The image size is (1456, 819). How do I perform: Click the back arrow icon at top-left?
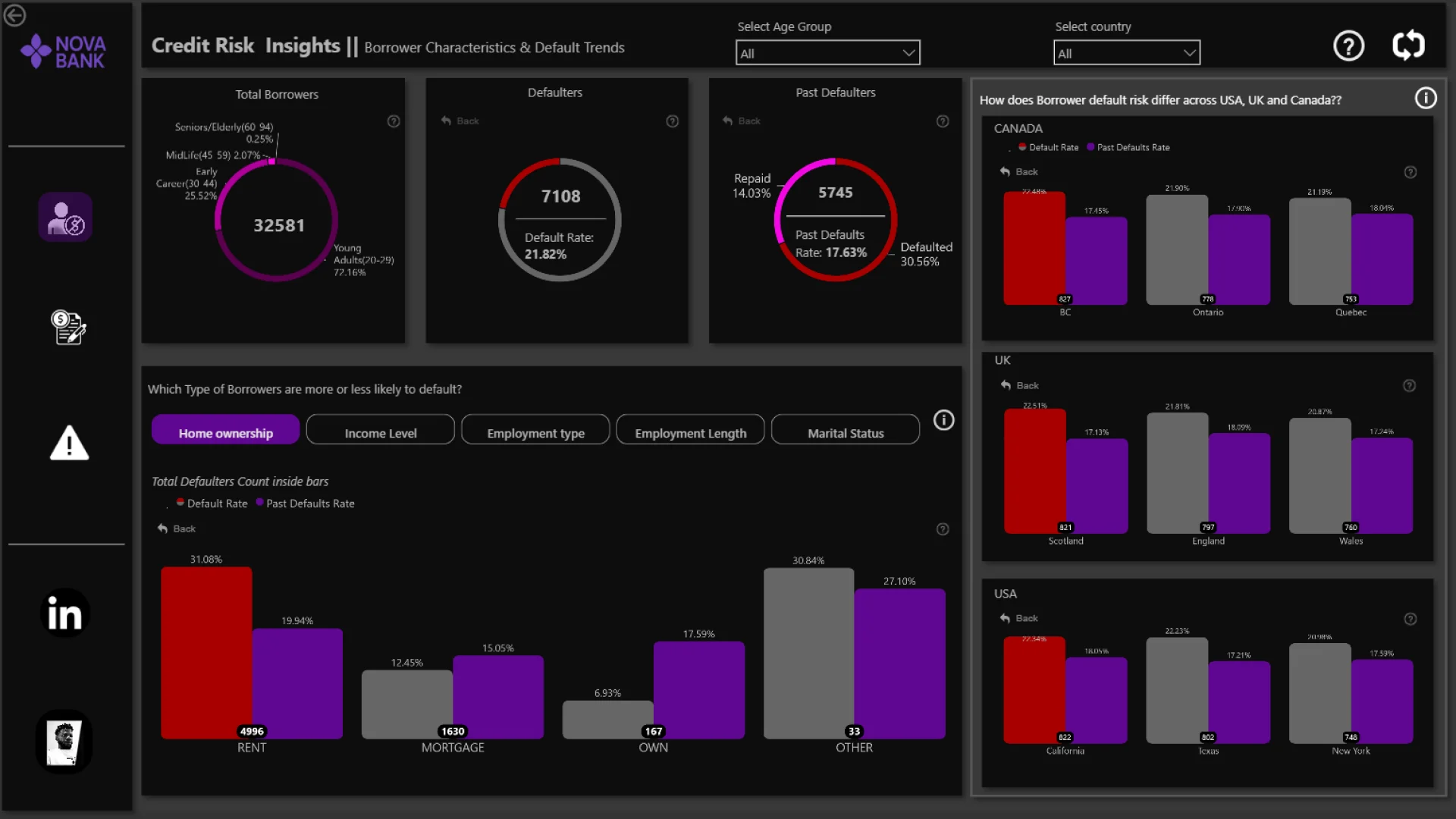click(x=14, y=15)
